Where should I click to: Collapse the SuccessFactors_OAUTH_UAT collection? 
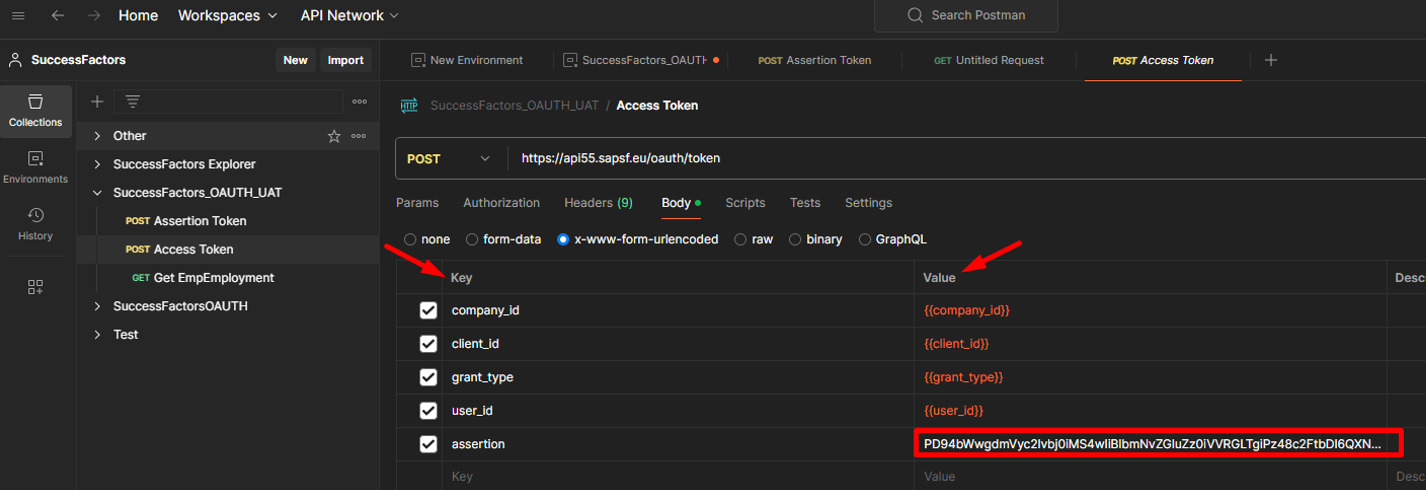tap(97, 192)
